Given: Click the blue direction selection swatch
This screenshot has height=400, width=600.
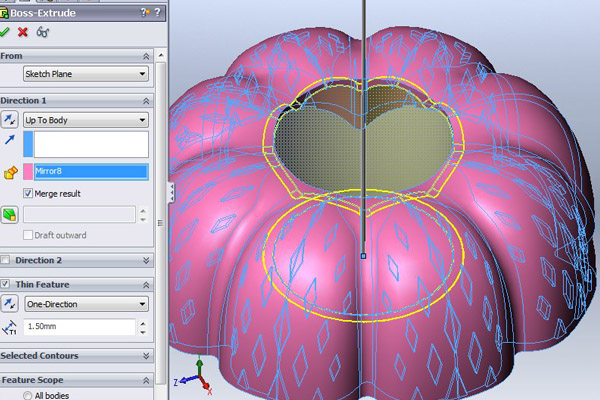Looking at the screenshot, I should pos(28,144).
